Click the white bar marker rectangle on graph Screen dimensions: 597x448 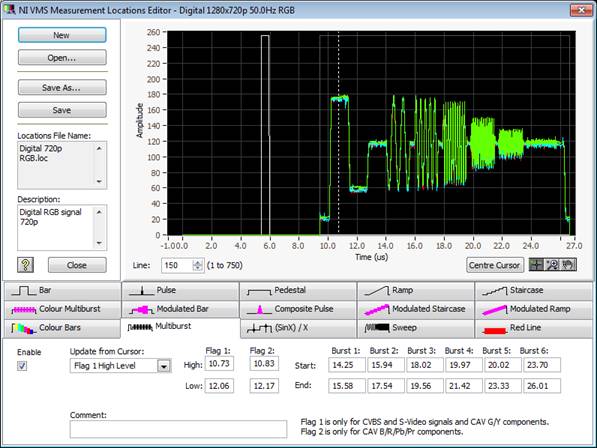click(265, 135)
